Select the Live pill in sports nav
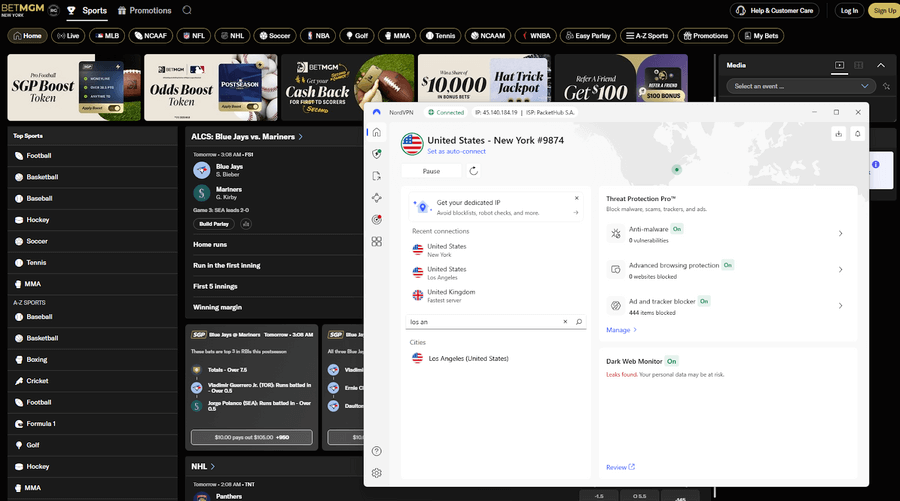This screenshot has width=900, height=501. tap(68, 36)
